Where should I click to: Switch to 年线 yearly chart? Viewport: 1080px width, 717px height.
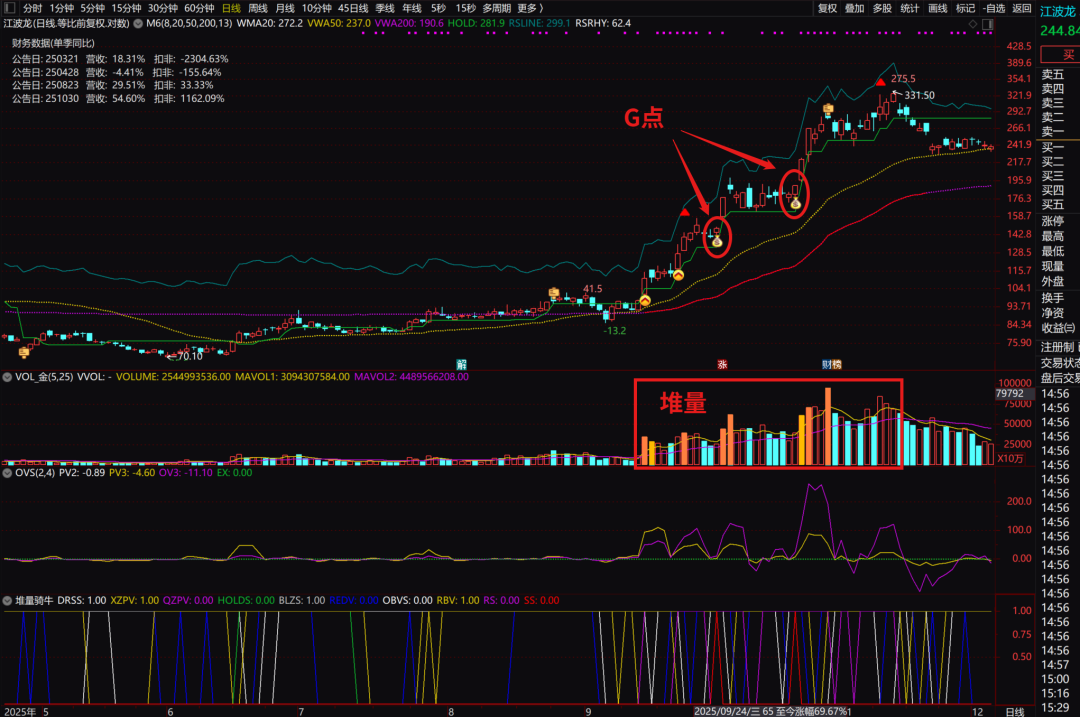pos(412,8)
